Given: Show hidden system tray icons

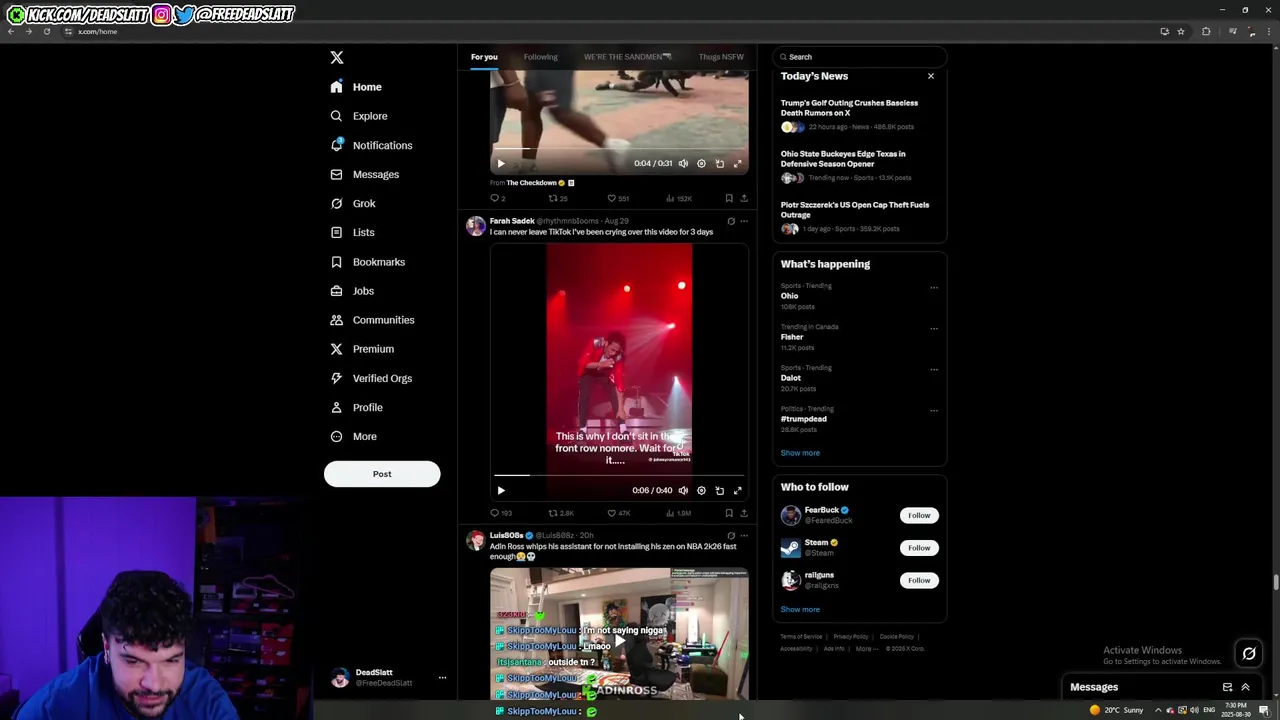Looking at the screenshot, I should [1158, 710].
